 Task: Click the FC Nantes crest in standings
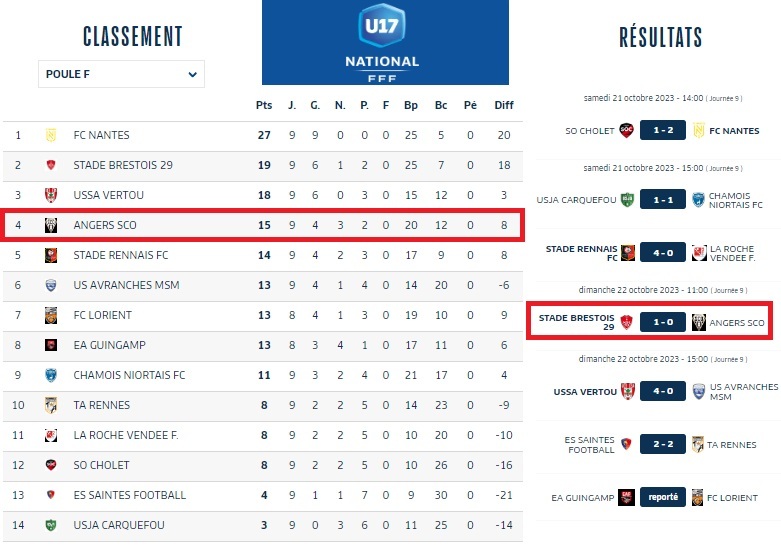(50, 136)
